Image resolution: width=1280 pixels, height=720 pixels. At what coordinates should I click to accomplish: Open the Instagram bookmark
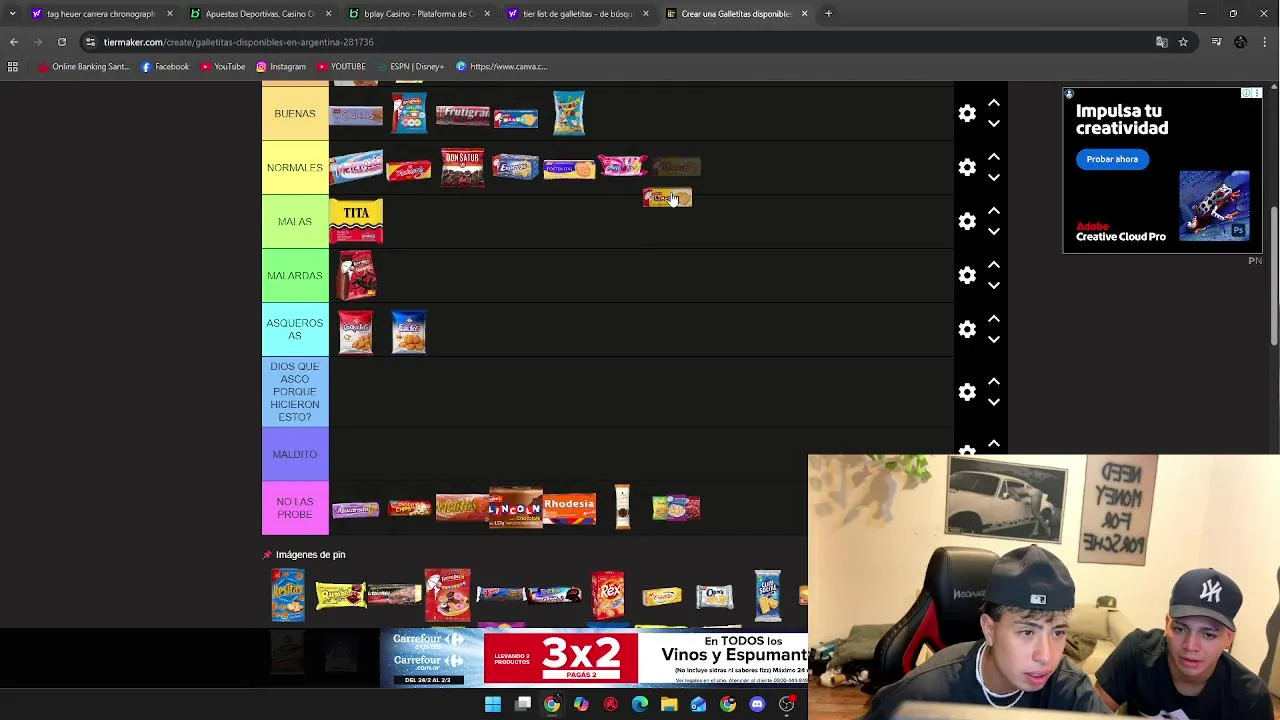pos(281,67)
